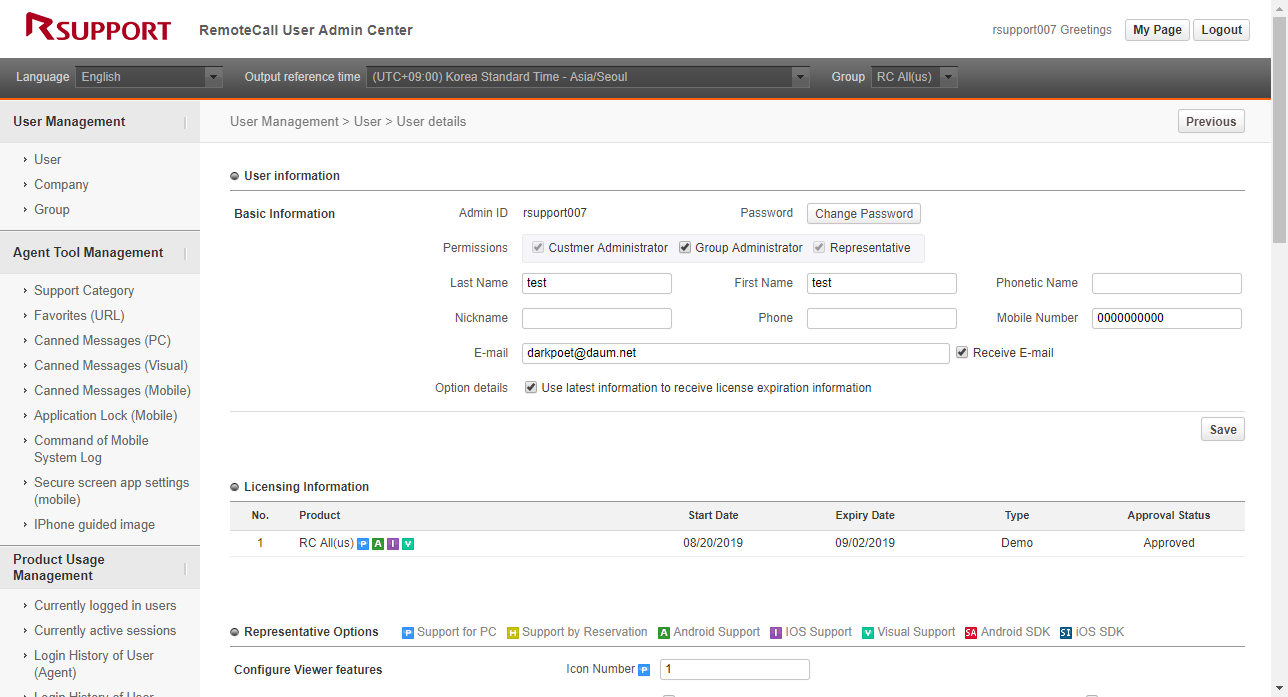Open the Language dropdown
Image resolution: width=1288 pixels, height=697 pixels.
pos(149,77)
